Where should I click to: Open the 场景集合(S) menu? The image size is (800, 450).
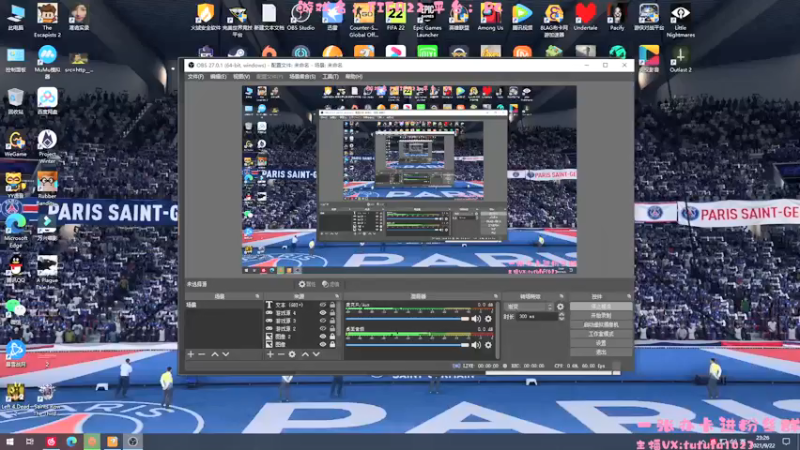pos(303,77)
